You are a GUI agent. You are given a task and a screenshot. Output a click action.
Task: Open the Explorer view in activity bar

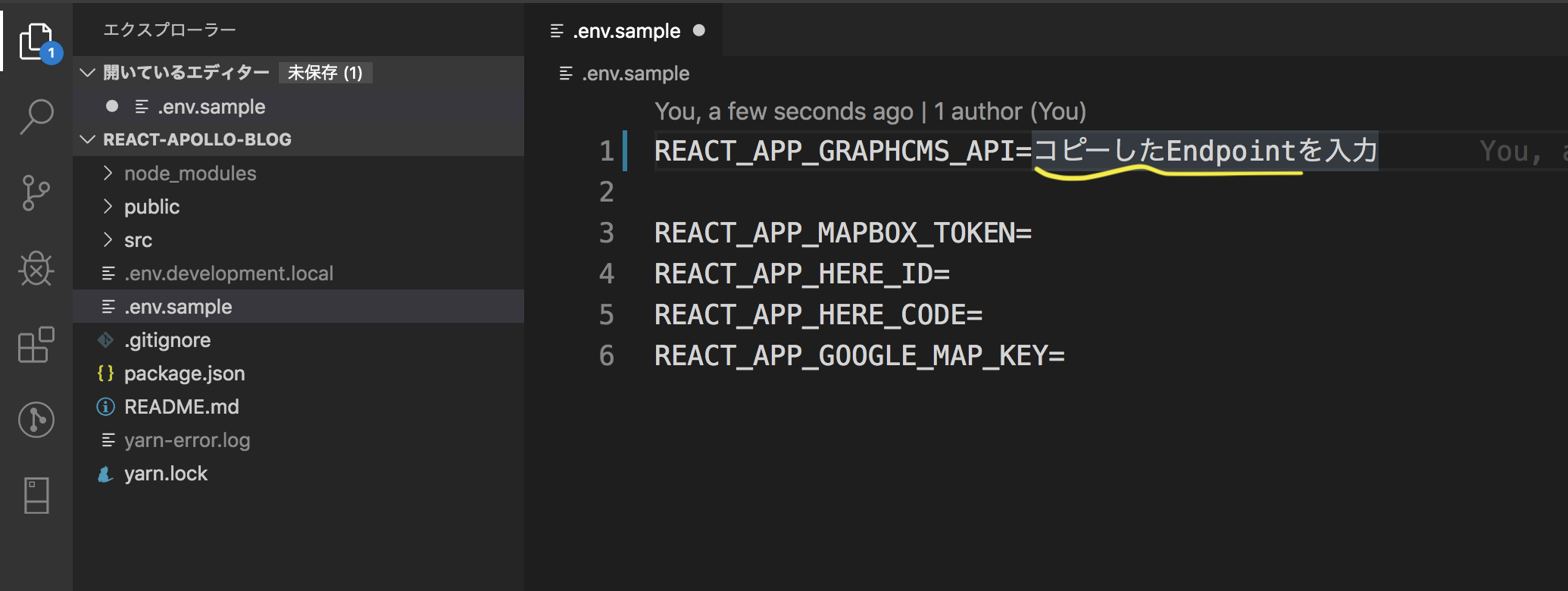click(36, 42)
